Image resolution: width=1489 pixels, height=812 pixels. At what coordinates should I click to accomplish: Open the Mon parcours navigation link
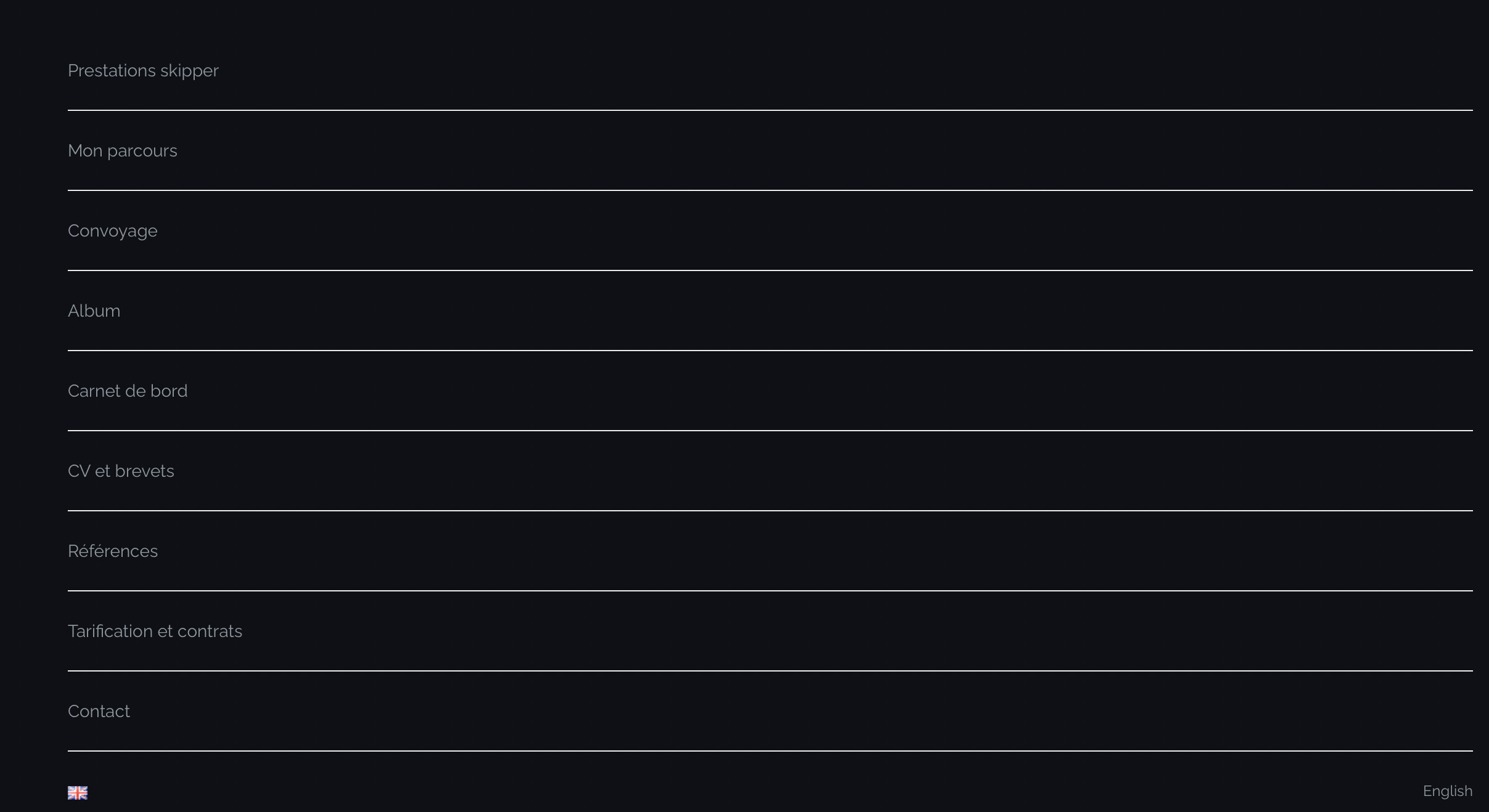(x=123, y=151)
